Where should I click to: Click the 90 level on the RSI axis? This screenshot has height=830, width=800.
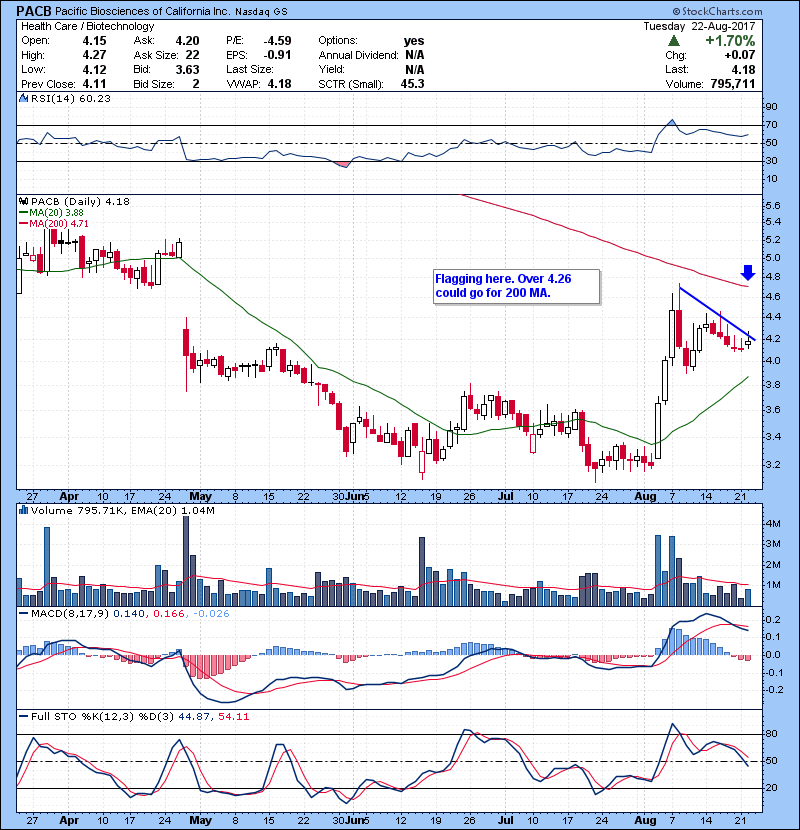[x=771, y=107]
